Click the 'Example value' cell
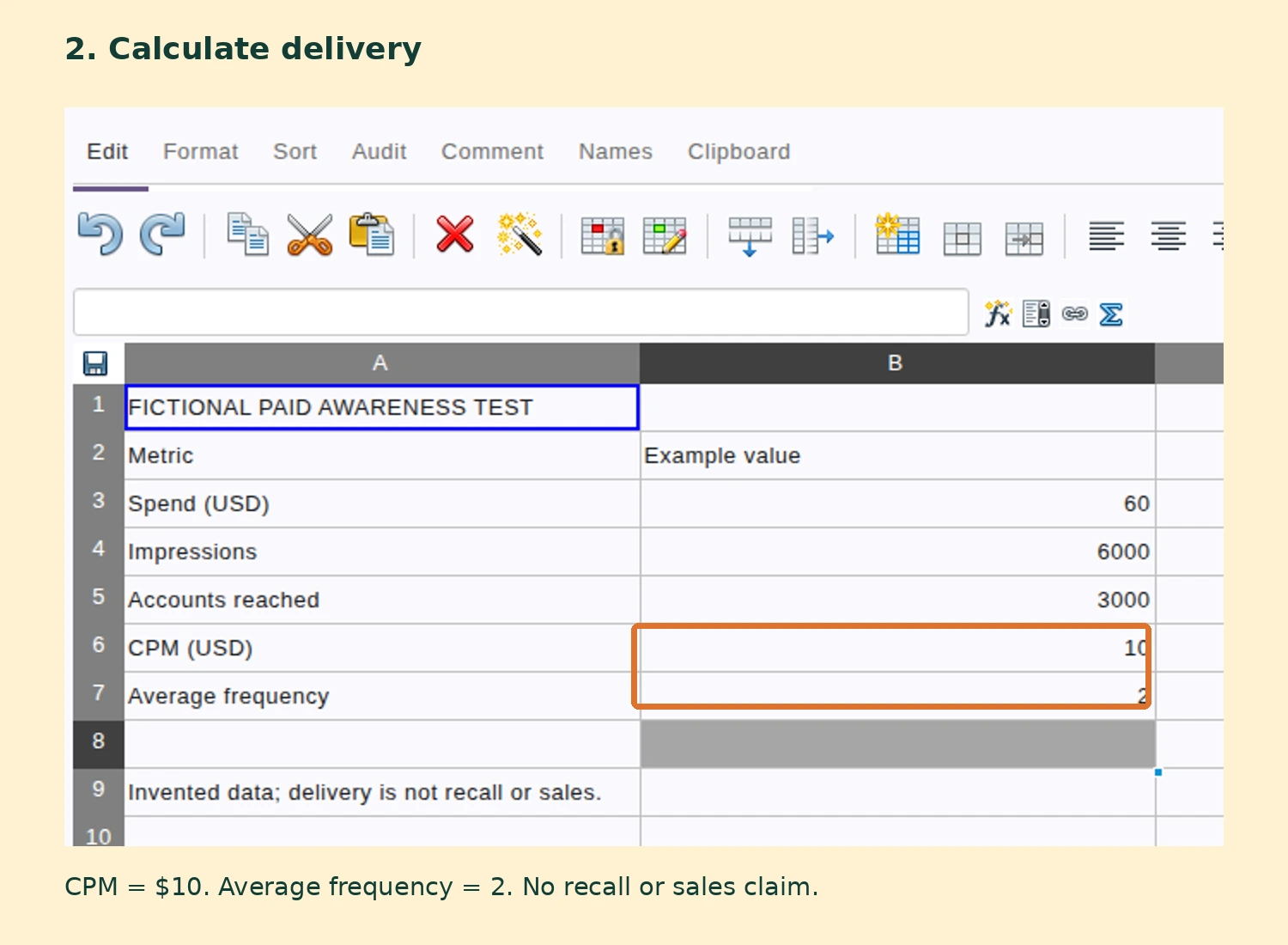Image resolution: width=1288 pixels, height=945 pixels. [x=897, y=455]
